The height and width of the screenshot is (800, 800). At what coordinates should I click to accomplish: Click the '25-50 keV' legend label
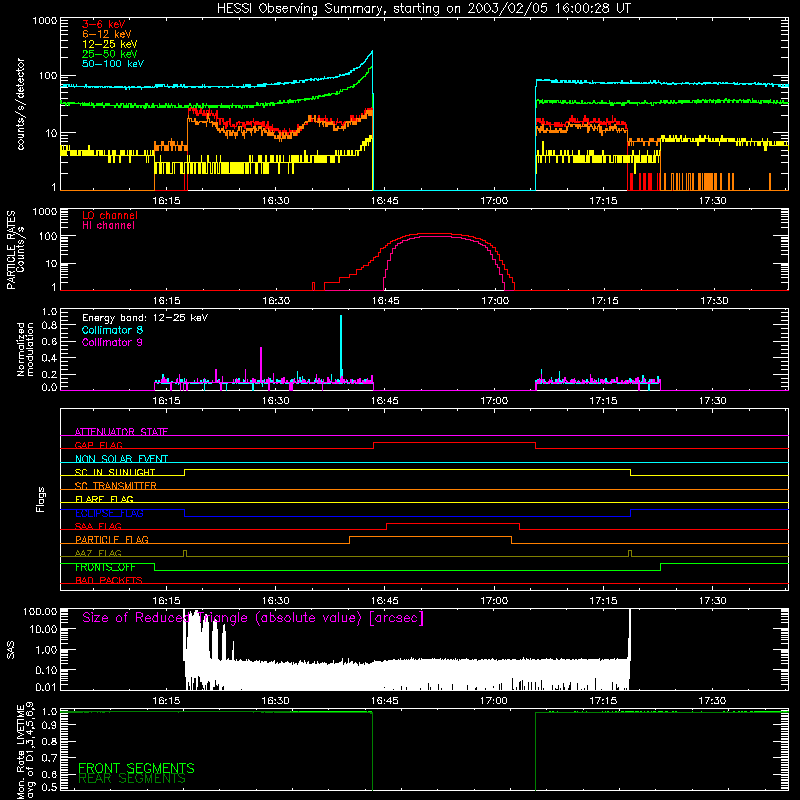[109, 54]
